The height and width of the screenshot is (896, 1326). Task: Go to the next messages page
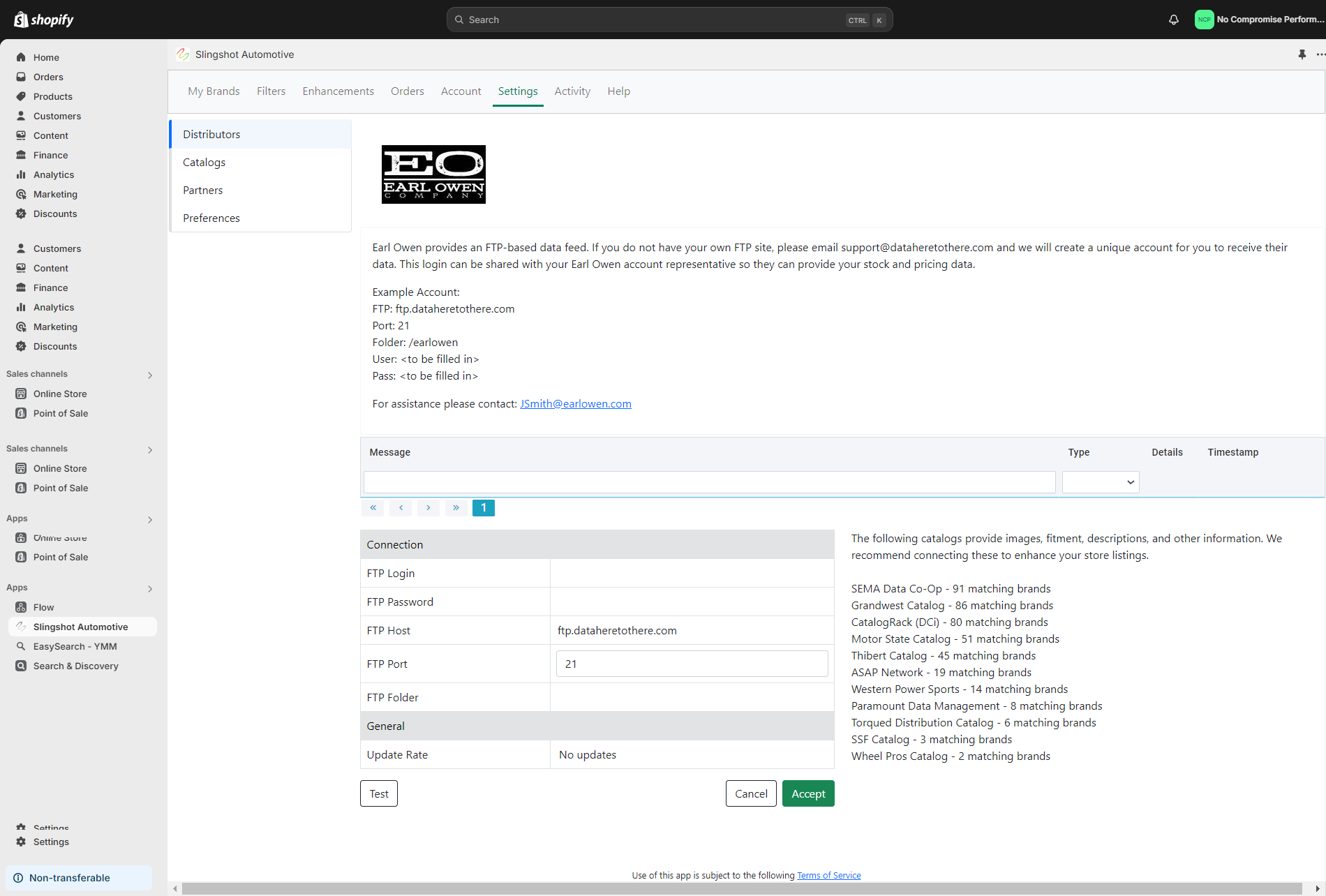click(429, 508)
